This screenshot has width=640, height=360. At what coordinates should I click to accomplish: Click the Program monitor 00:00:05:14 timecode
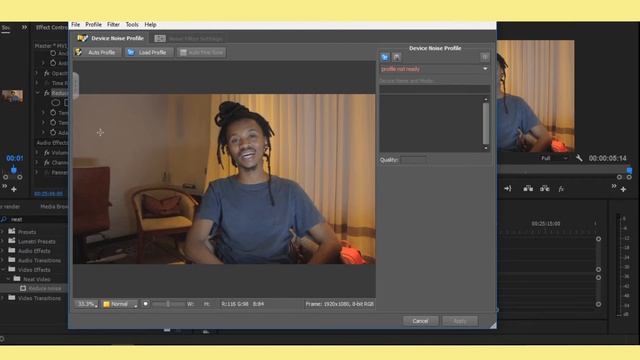(607, 158)
